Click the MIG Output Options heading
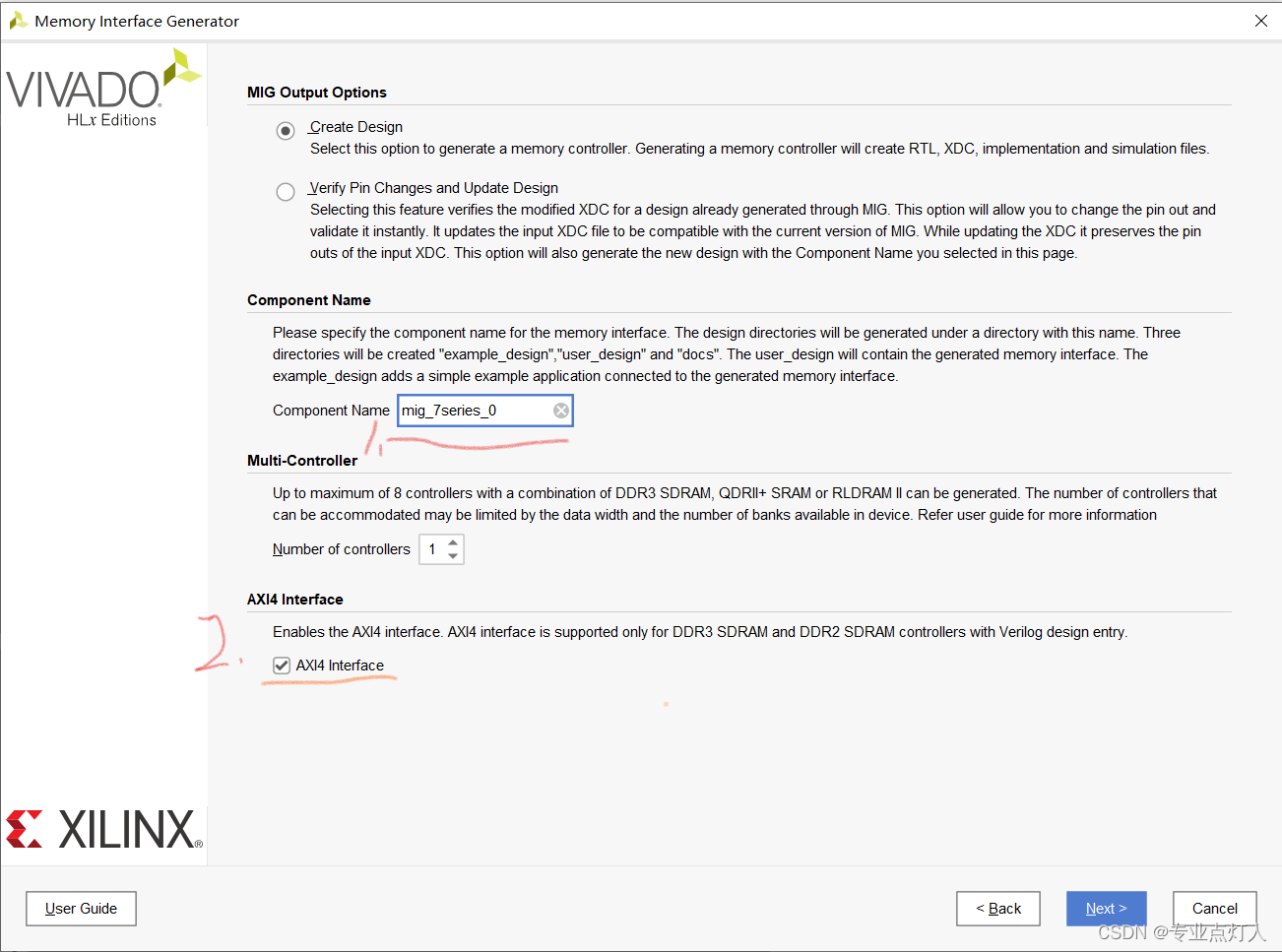Screen dimensions: 1282x952 click(x=317, y=93)
